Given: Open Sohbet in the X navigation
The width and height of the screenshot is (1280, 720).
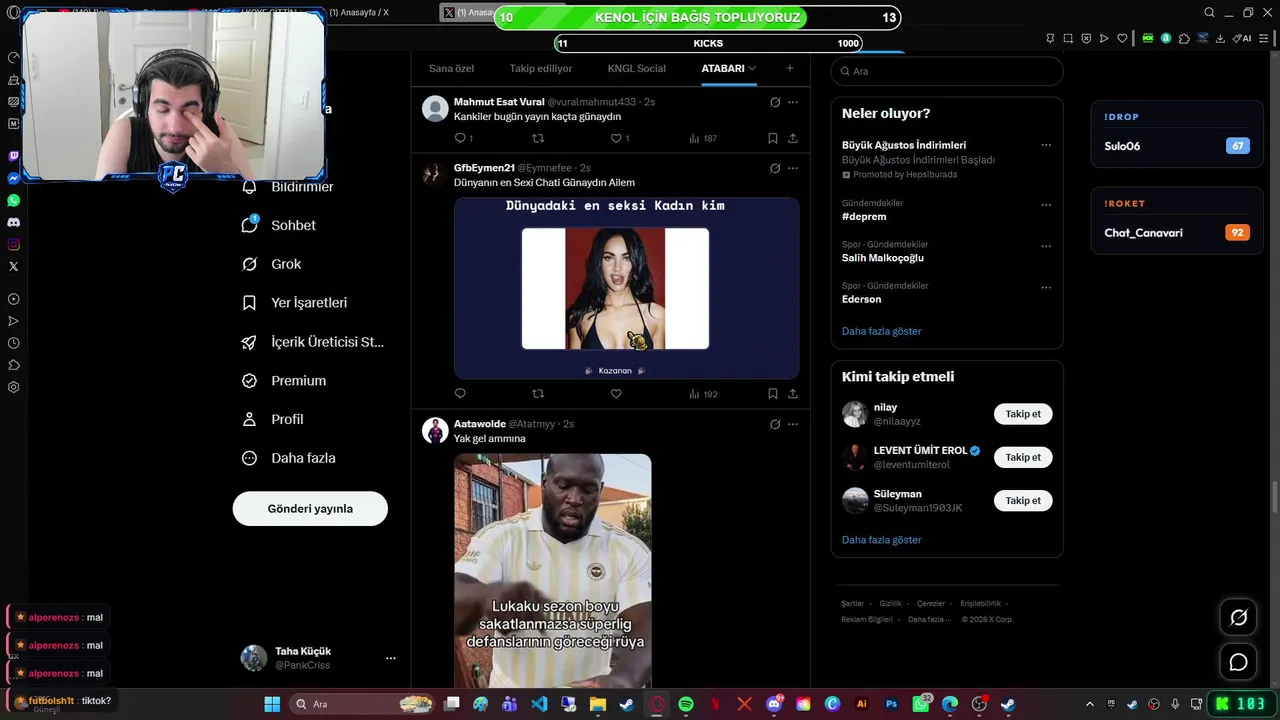Looking at the screenshot, I should [279, 225].
